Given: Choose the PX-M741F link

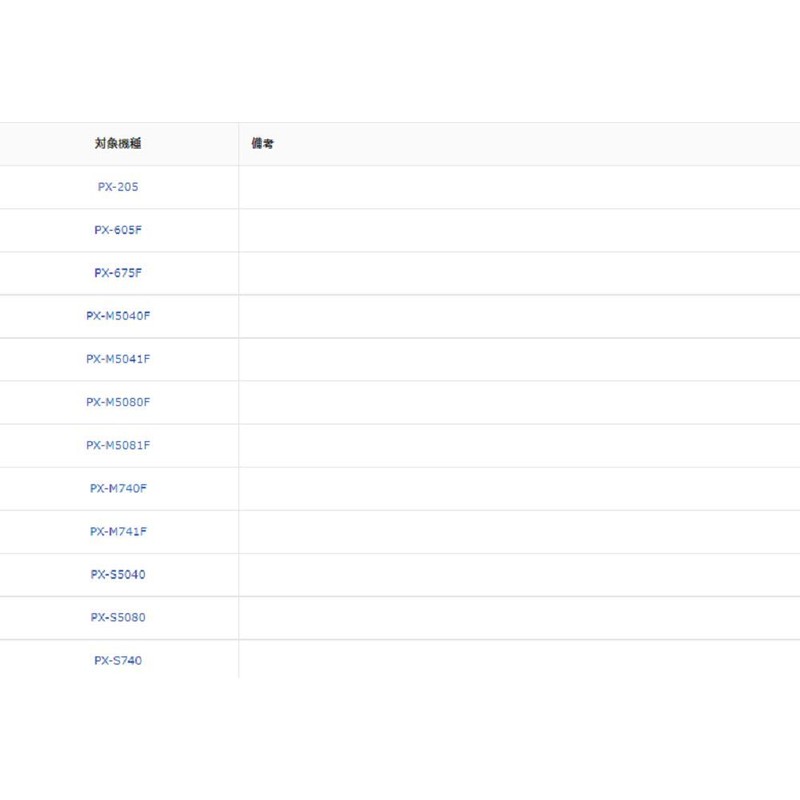Looking at the screenshot, I should 118,531.
